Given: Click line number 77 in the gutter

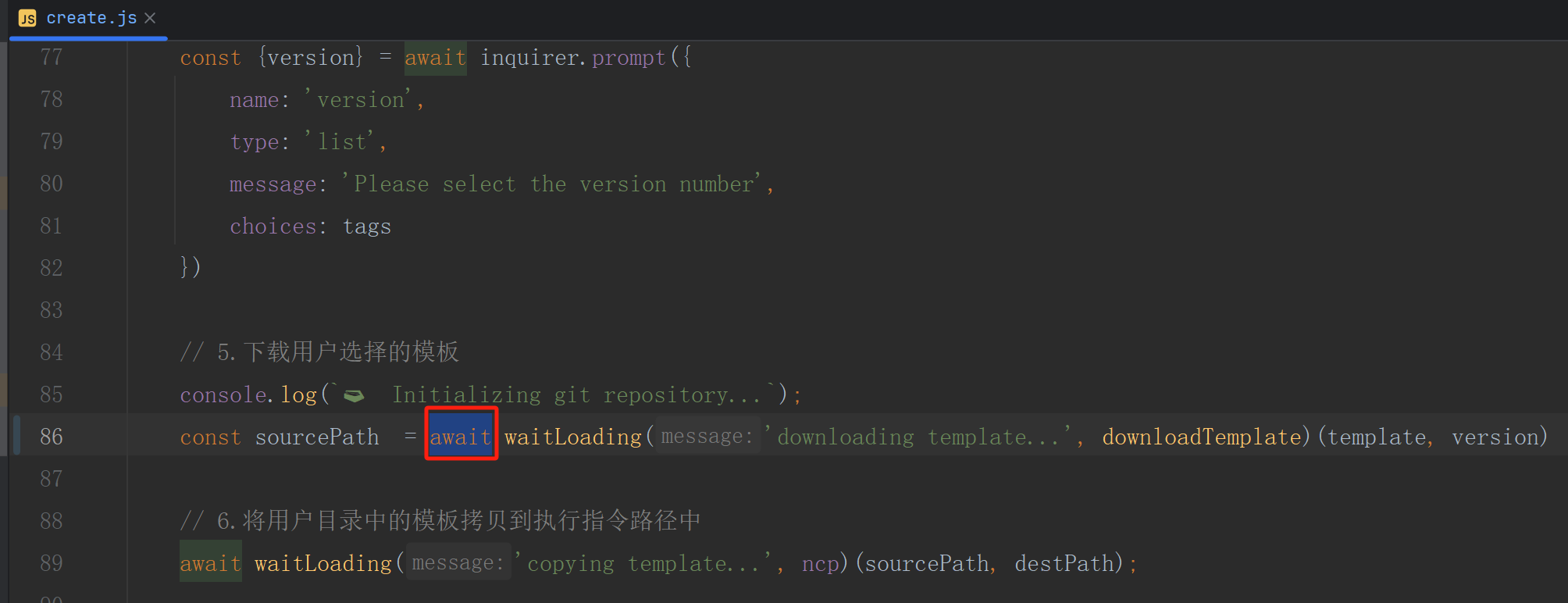Looking at the screenshot, I should click(x=52, y=58).
